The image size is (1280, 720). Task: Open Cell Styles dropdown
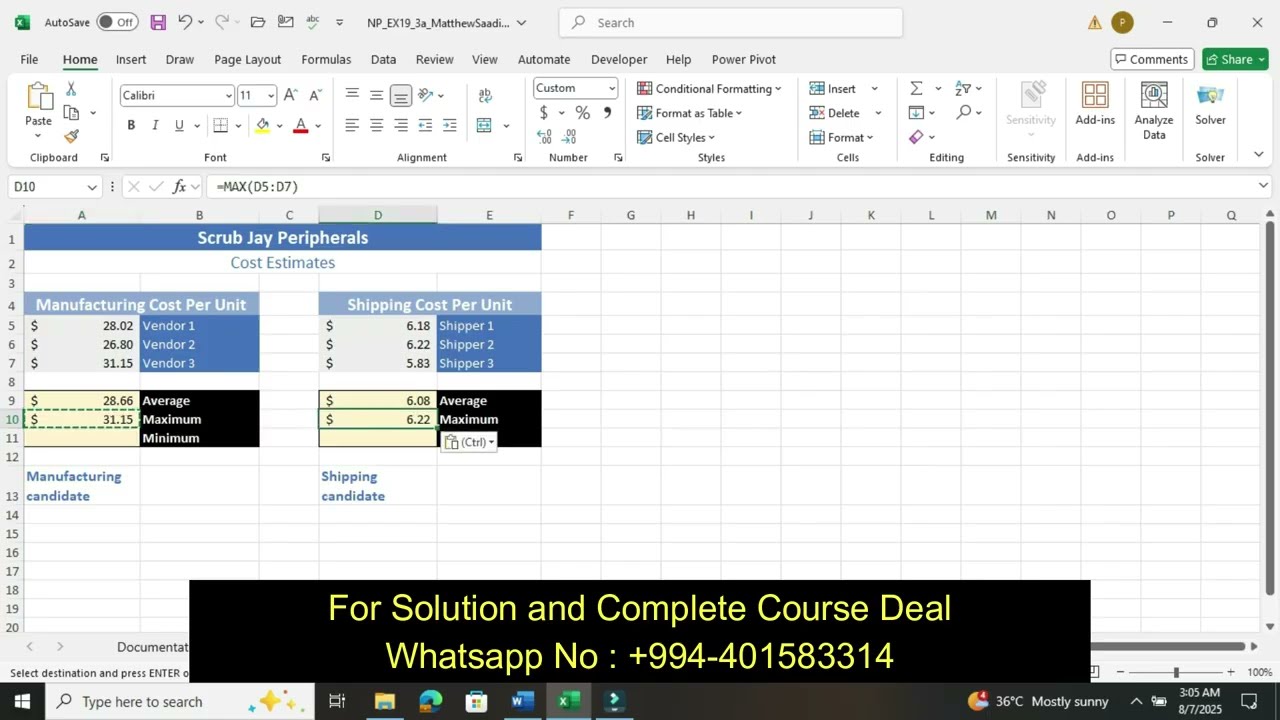click(675, 137)
